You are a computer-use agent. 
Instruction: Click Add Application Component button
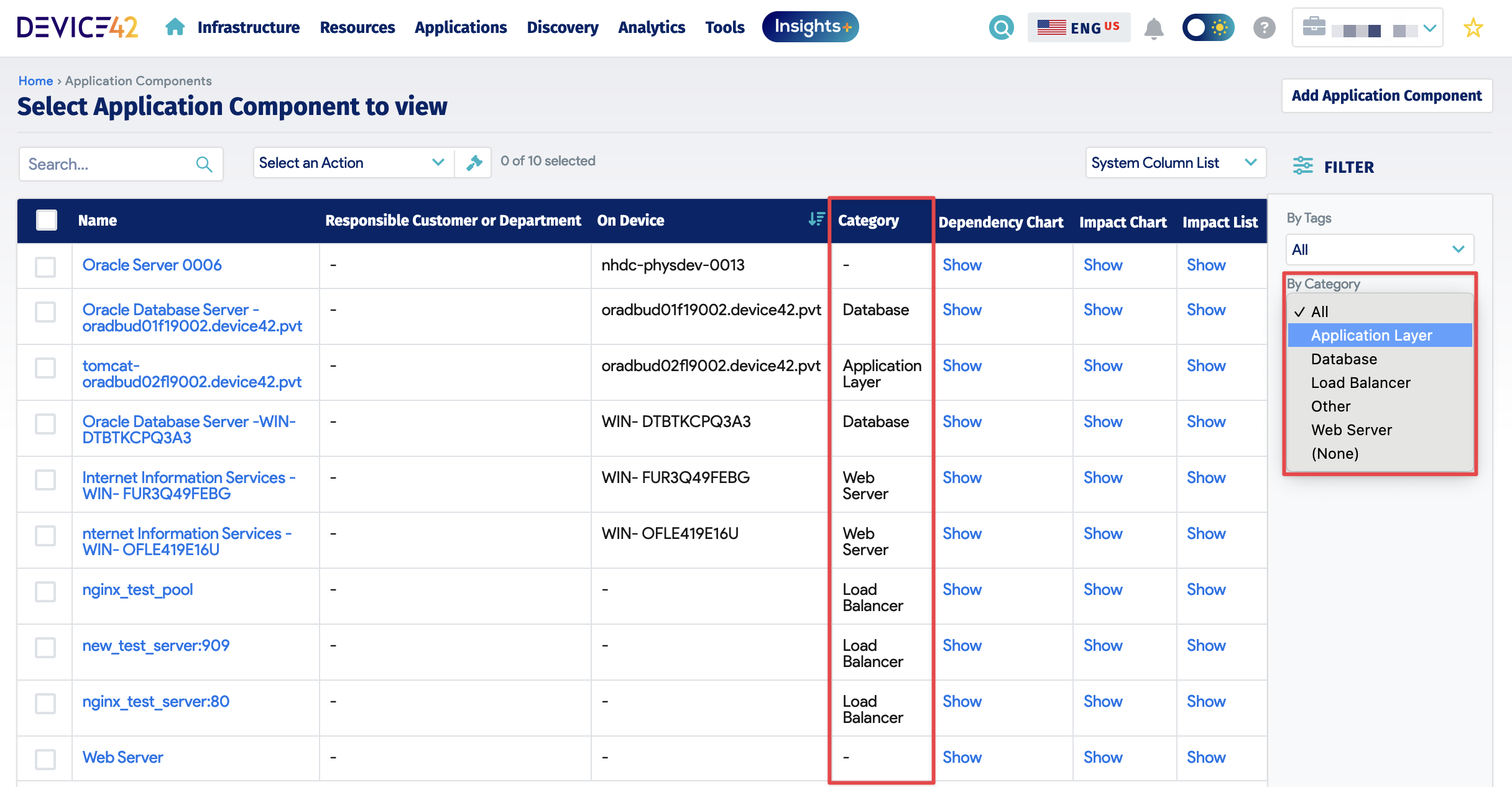coord(1386,96)
